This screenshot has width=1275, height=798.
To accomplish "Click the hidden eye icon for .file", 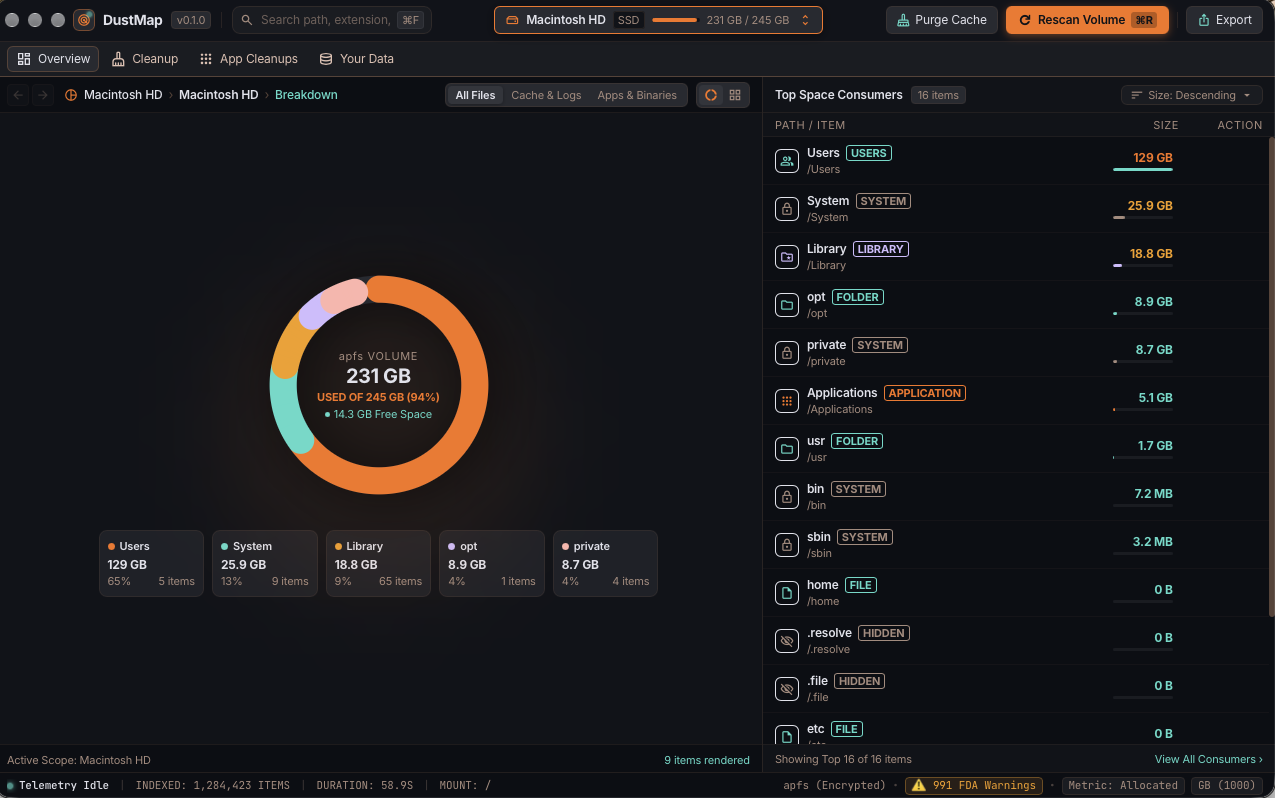I will point(787,689).
